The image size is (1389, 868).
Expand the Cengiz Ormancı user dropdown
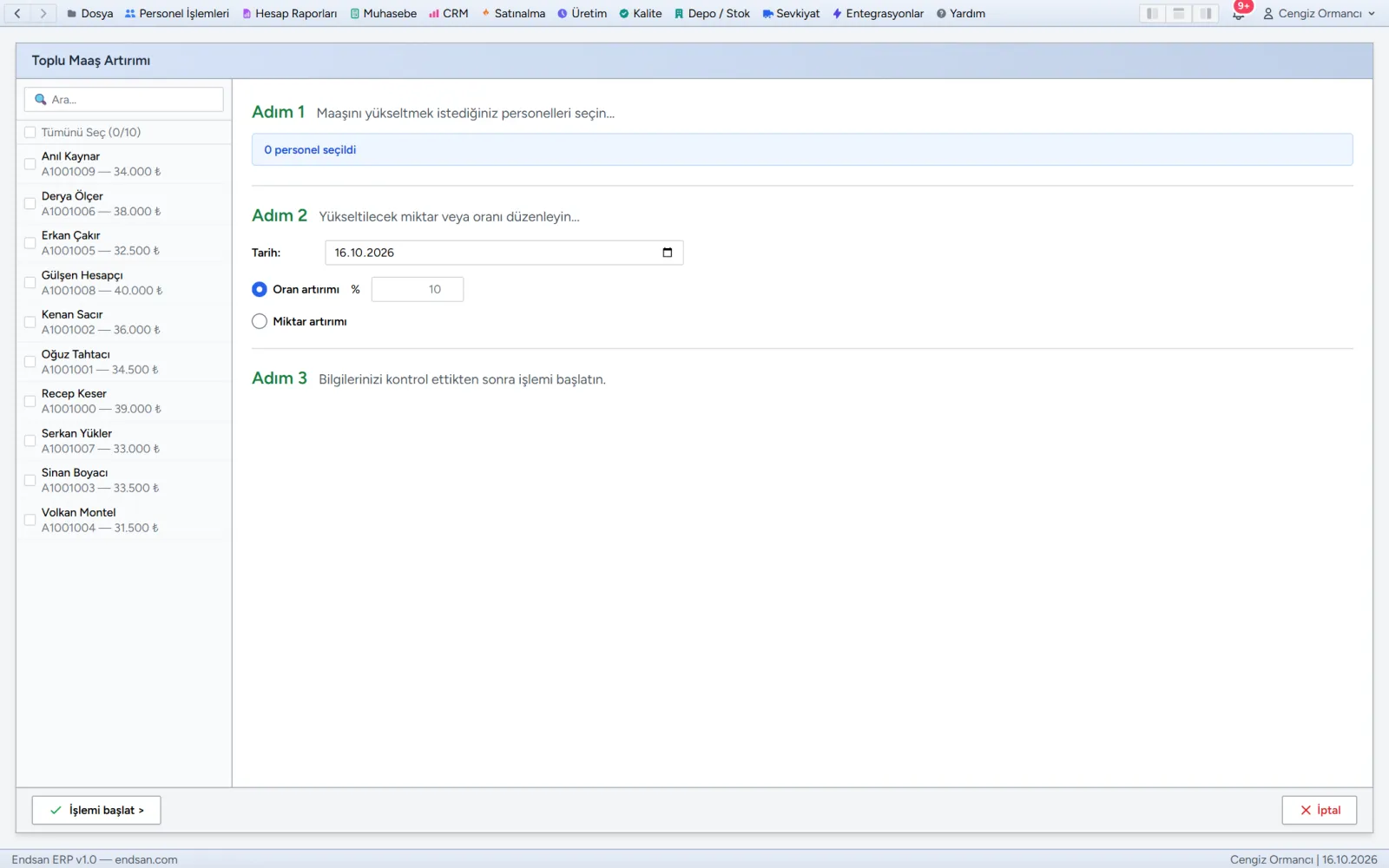[1320, 13]
